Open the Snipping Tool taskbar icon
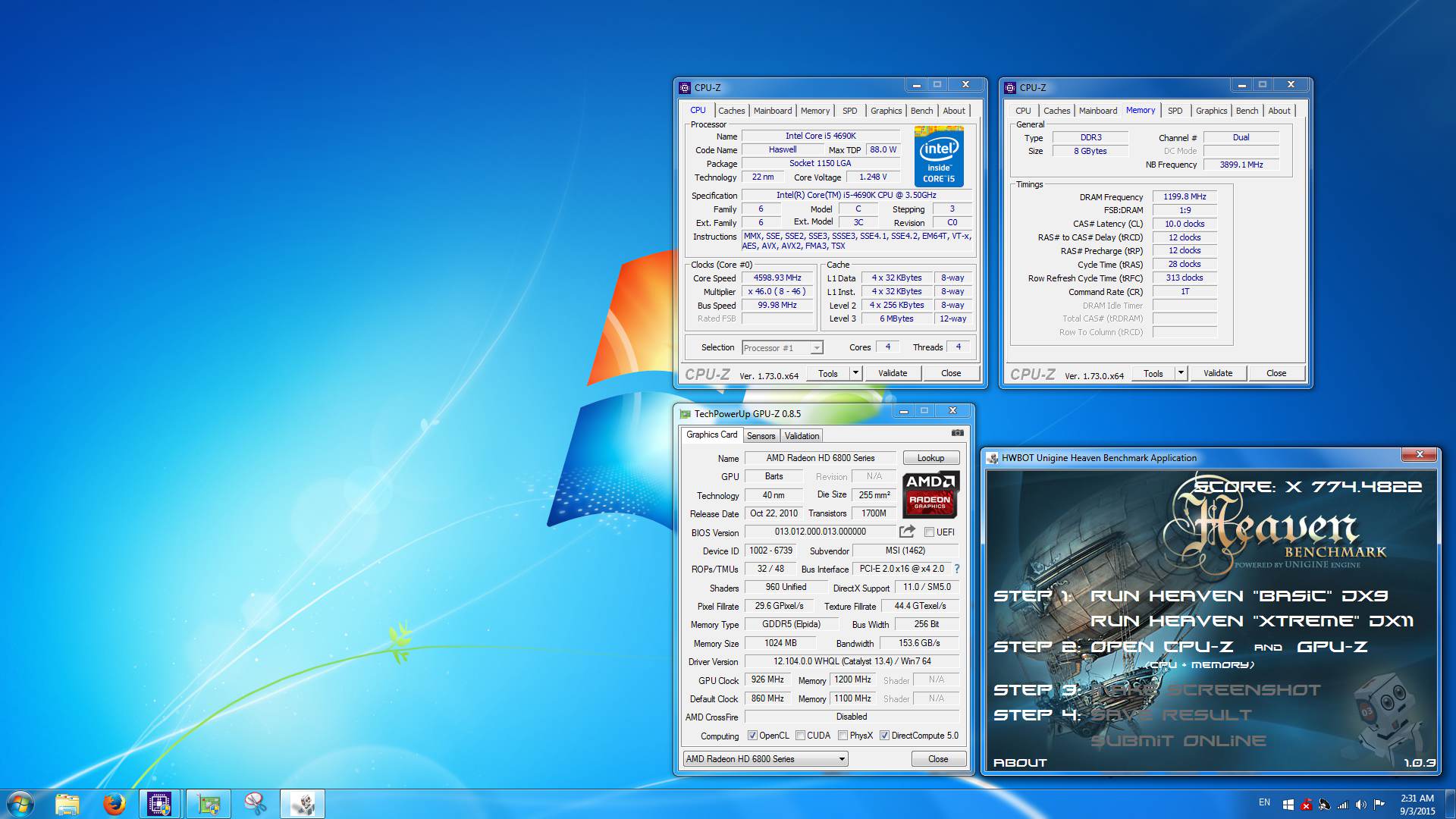 pyautogui.click(x=256, y=804)
